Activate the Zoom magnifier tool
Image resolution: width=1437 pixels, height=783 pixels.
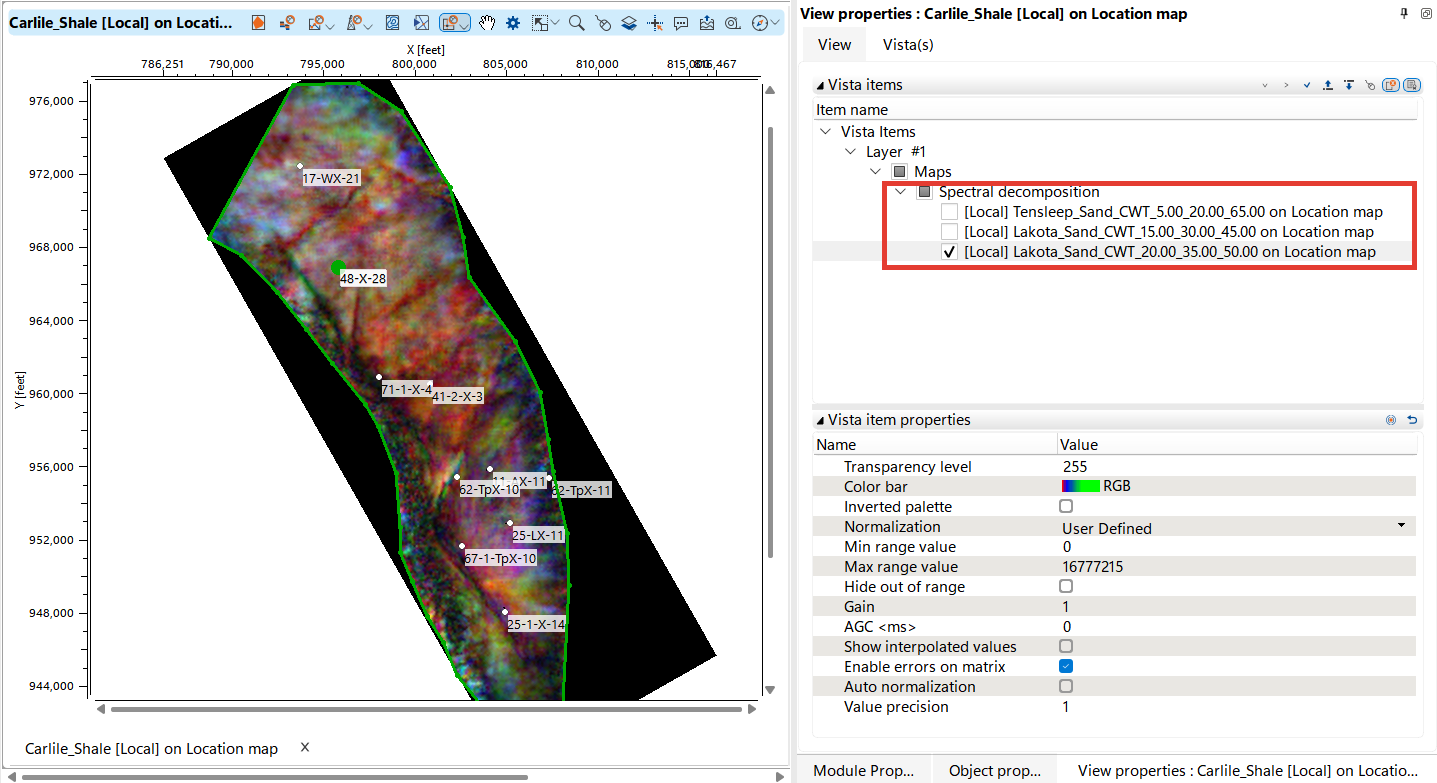(574, 22)
